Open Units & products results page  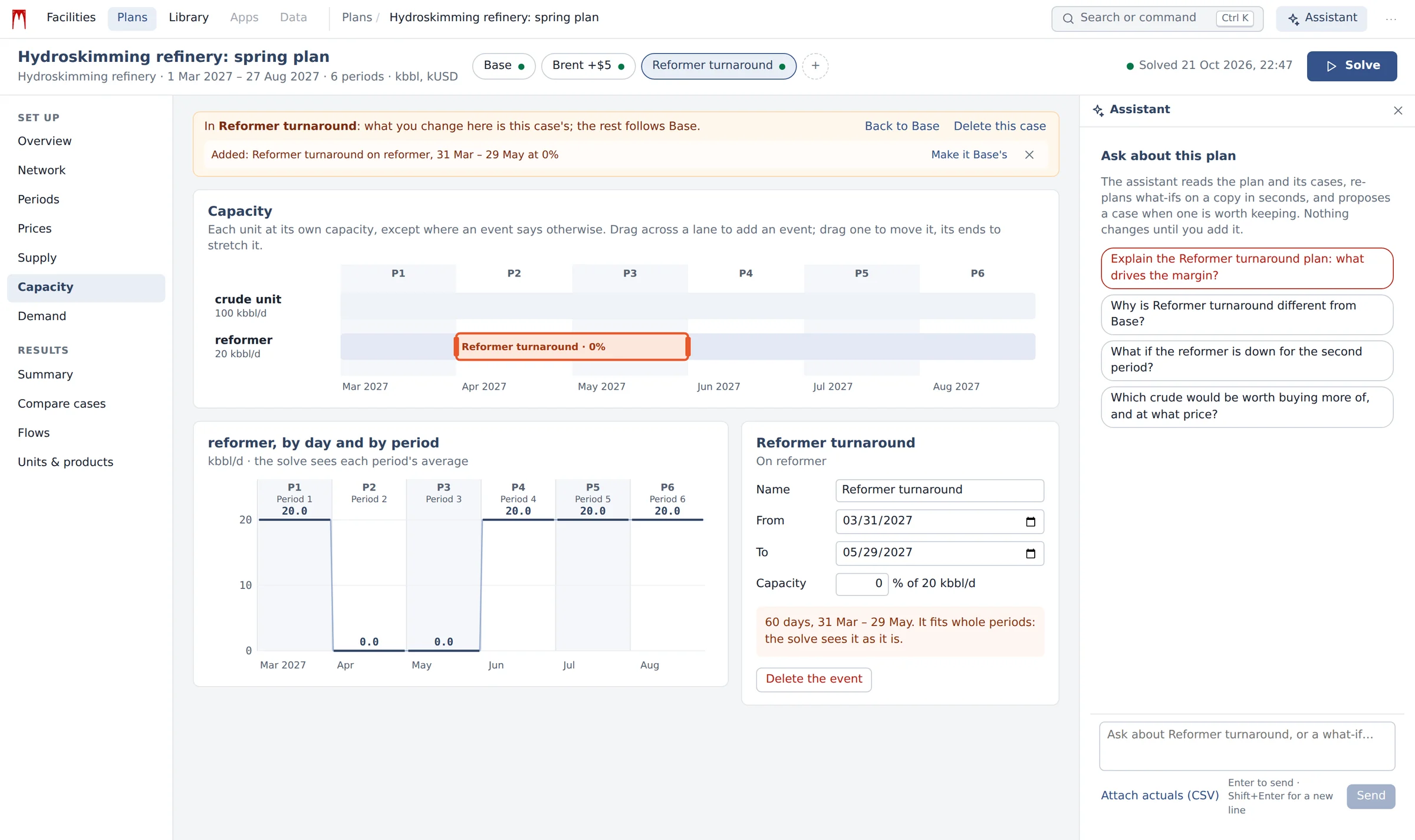[x=86, y=462]
